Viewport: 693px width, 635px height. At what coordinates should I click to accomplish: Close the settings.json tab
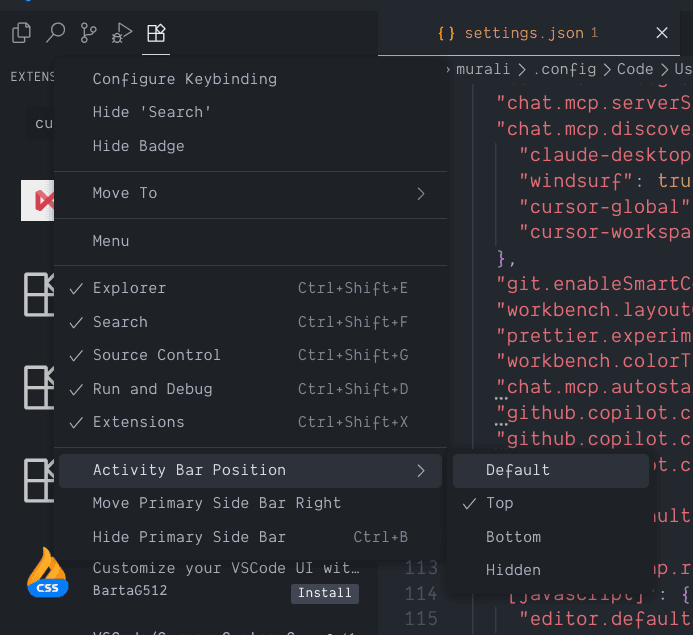point(661,33)
